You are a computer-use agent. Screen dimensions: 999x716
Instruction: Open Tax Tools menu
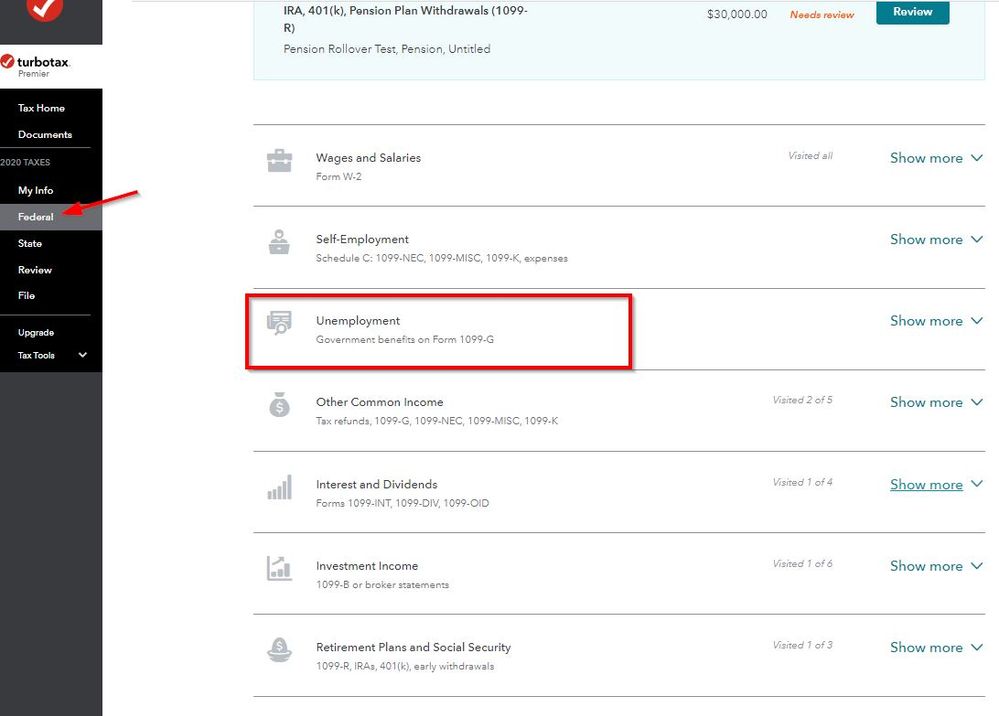coord(36,355)
